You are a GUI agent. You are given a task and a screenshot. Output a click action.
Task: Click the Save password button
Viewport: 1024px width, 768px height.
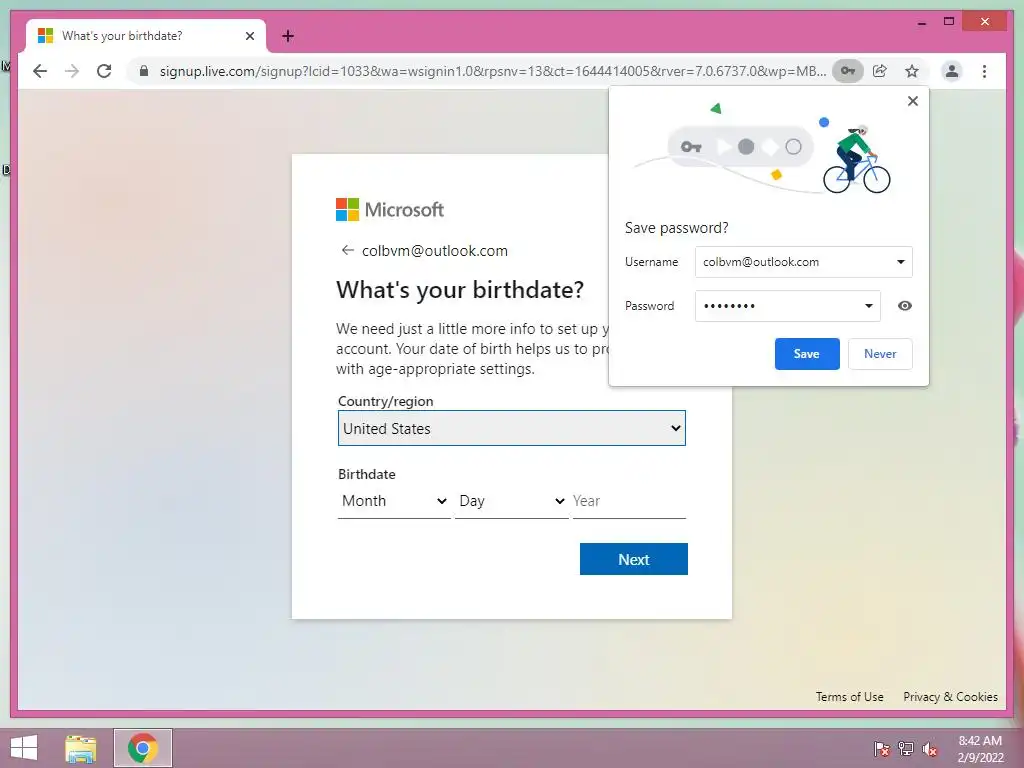(x=807, y=354)
